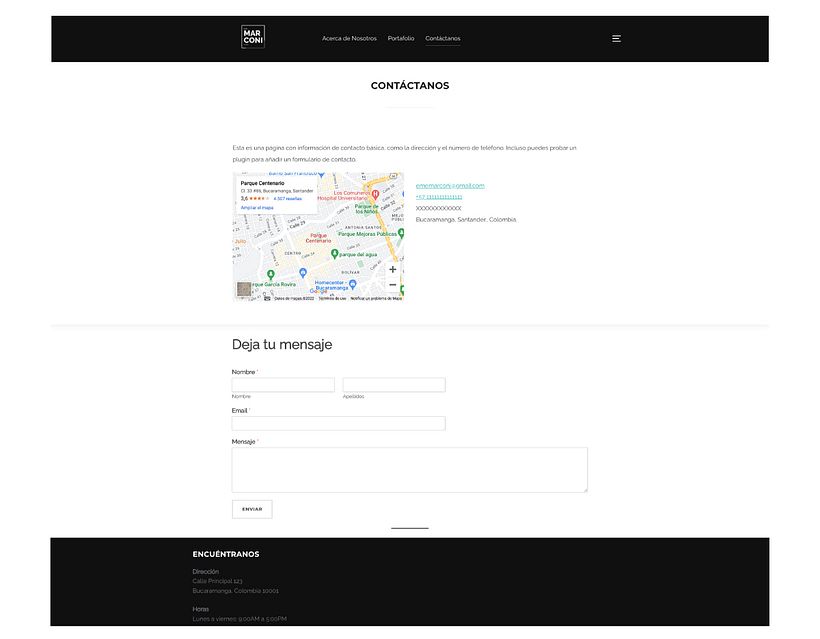
Task: Click the Ampliar el mapa link
Action: tap(257, 207)
